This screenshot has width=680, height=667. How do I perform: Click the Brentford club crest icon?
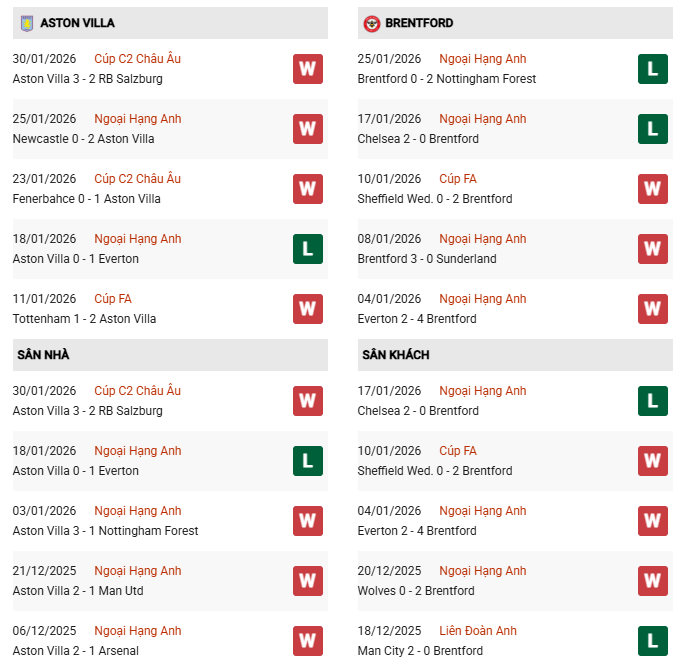(371, 23)
